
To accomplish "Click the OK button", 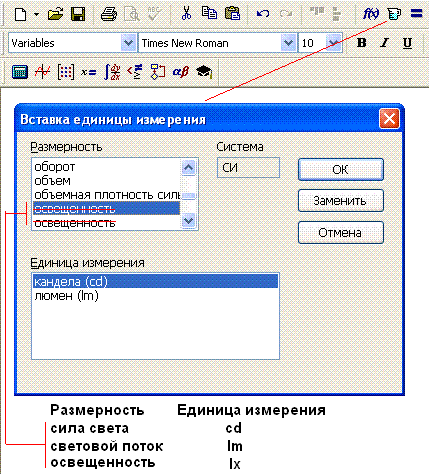I will click(x=341, y=170).
